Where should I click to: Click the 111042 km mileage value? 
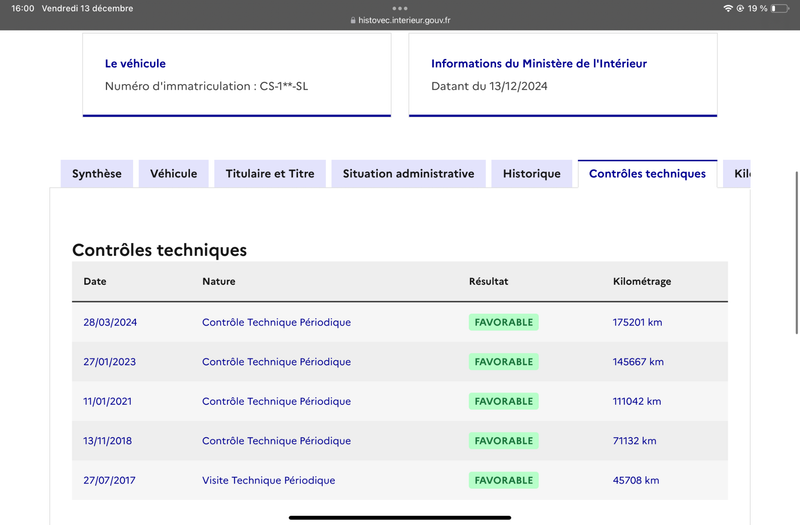[637, 402]
